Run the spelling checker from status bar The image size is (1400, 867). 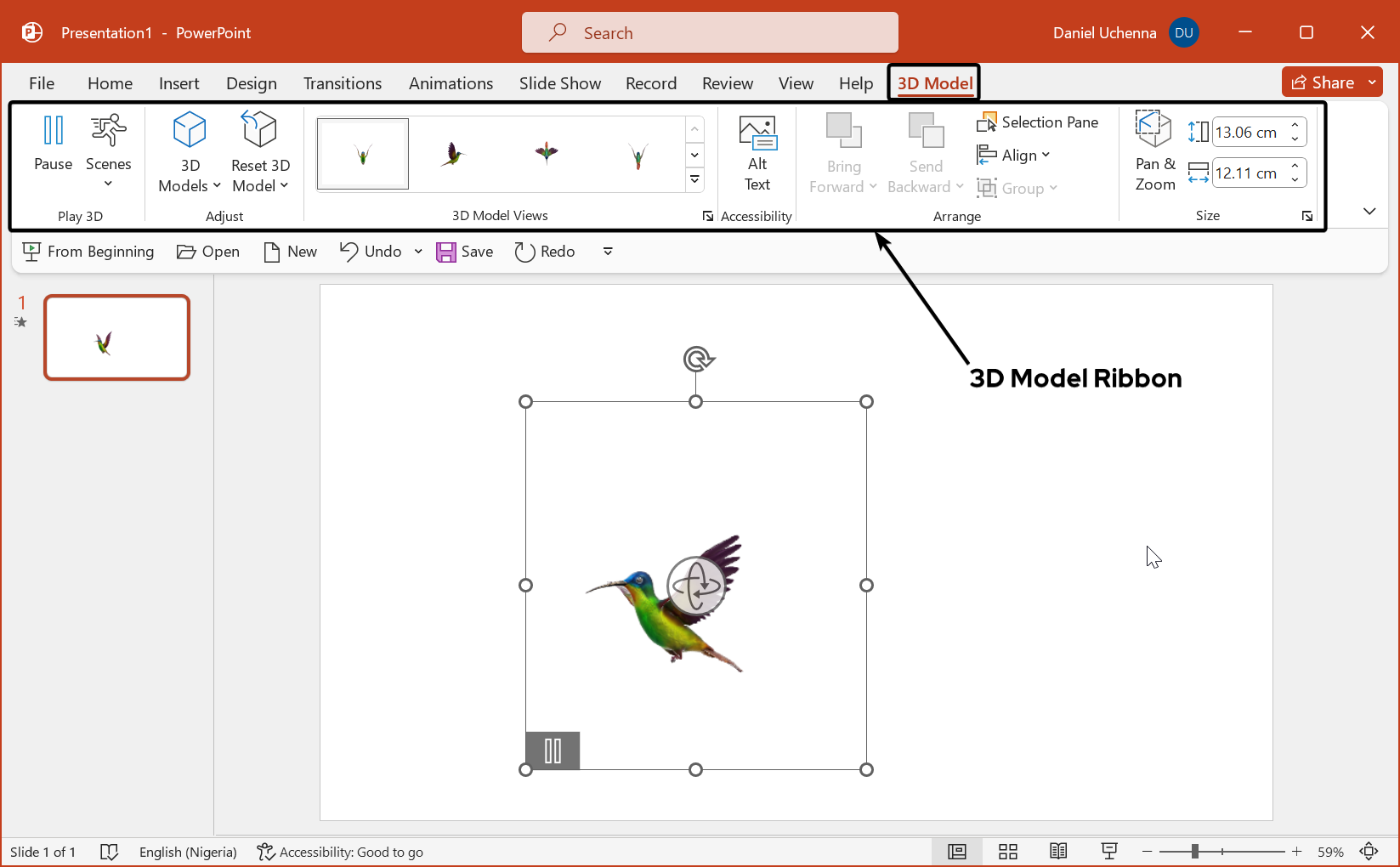(109, 851)
